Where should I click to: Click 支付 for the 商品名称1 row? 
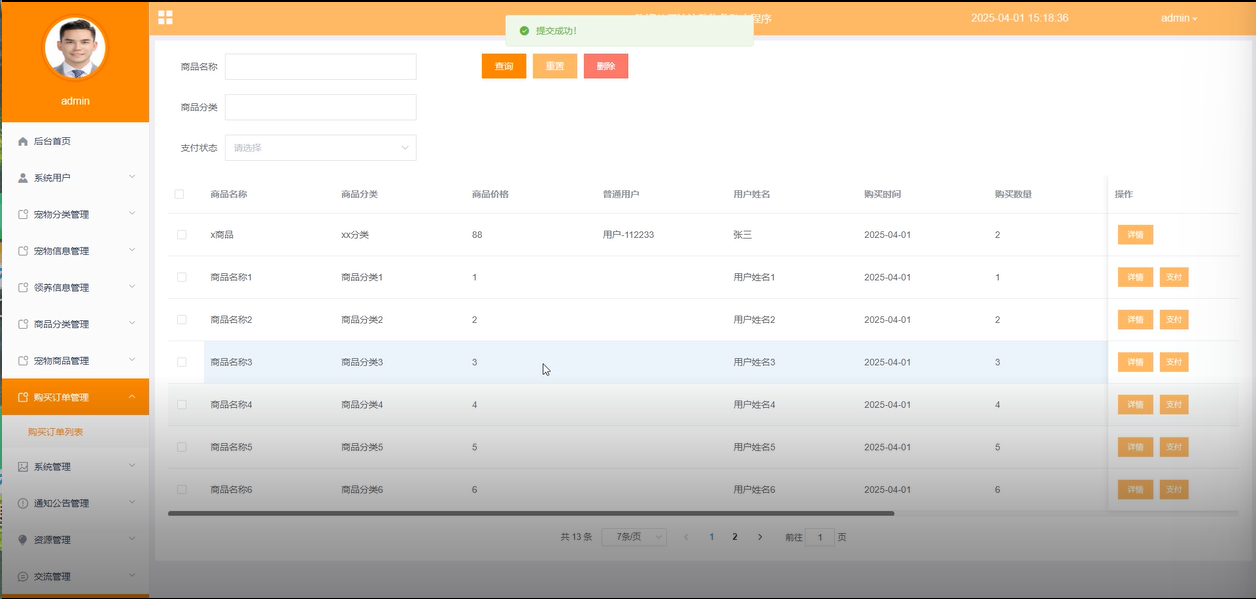[x=1174, y=277]
